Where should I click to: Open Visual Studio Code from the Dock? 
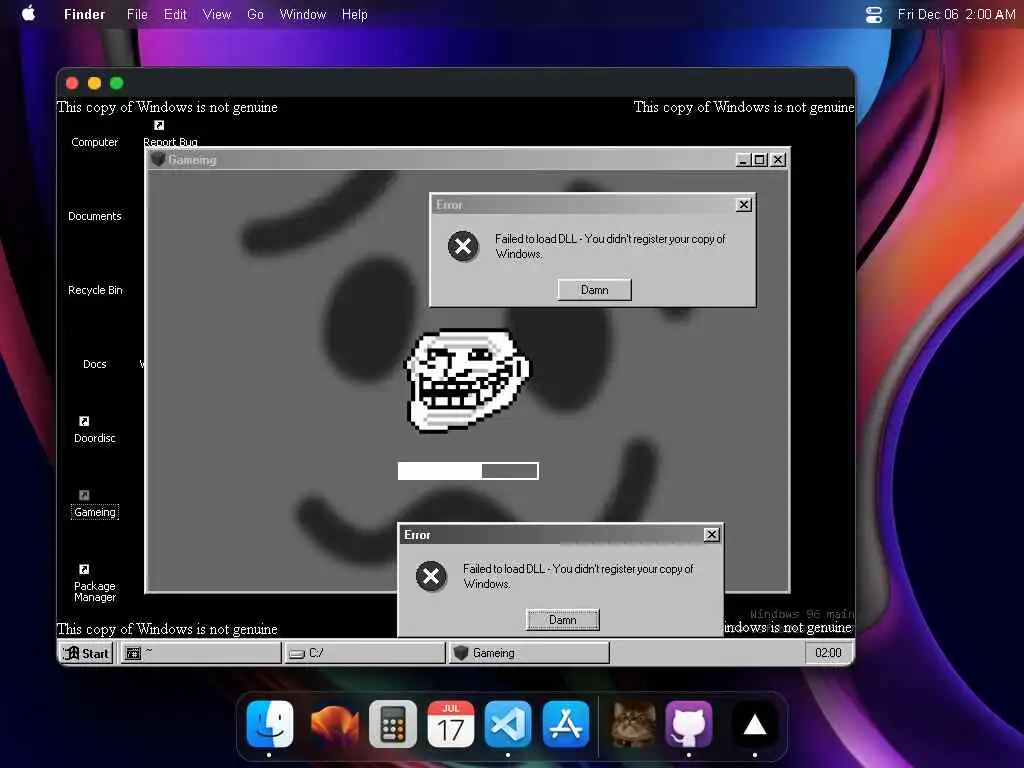click(508, 724)
